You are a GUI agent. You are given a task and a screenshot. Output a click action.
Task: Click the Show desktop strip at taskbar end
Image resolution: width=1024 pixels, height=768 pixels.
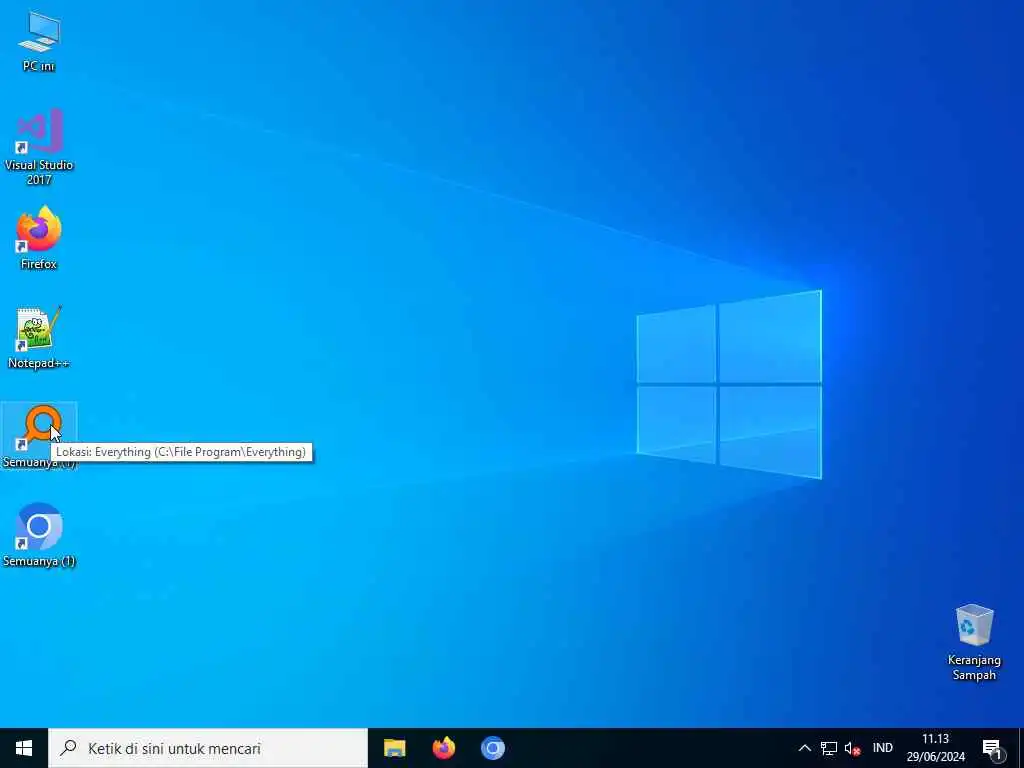tap(1021, 748)
